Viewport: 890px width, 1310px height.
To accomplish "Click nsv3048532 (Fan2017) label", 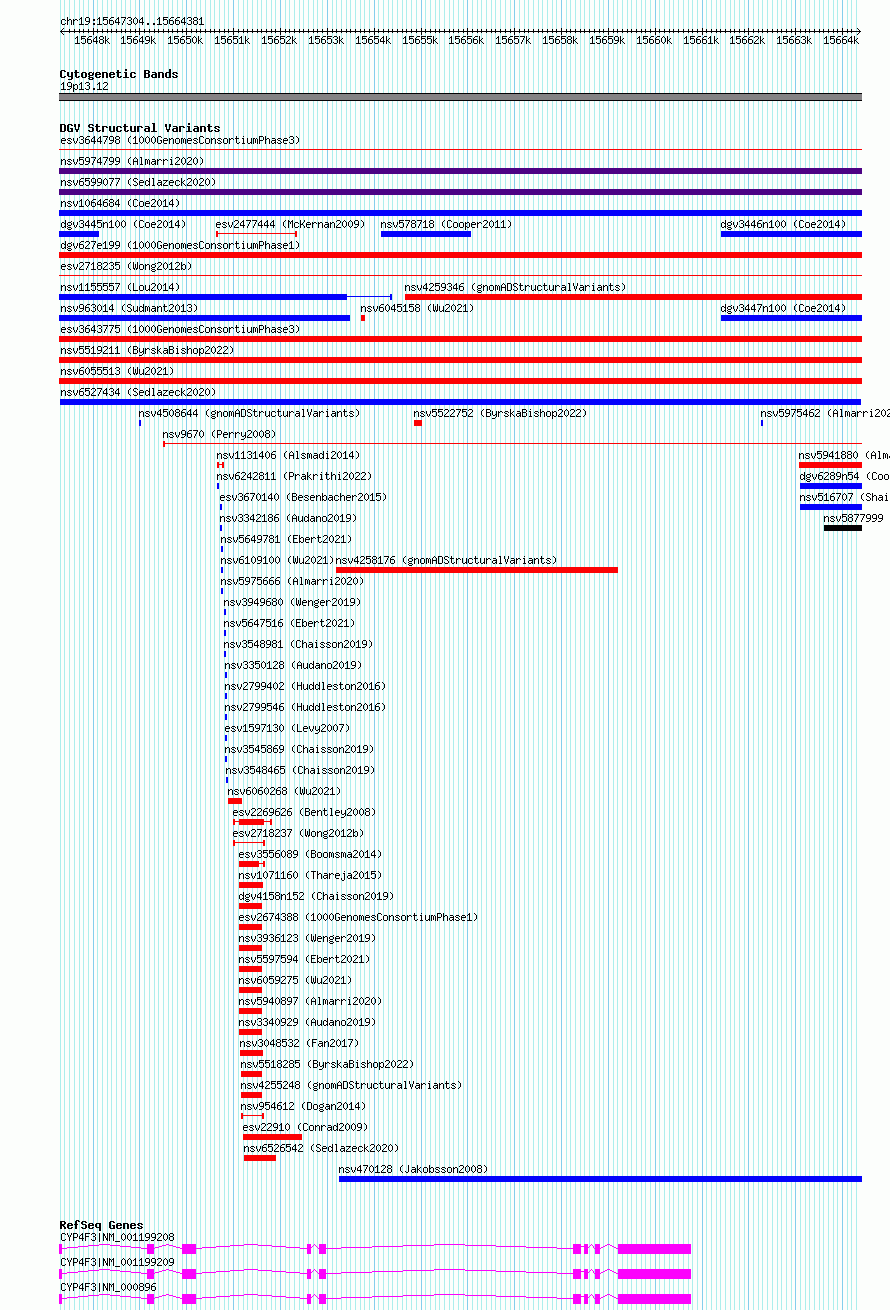I will tap(298, 1043).
